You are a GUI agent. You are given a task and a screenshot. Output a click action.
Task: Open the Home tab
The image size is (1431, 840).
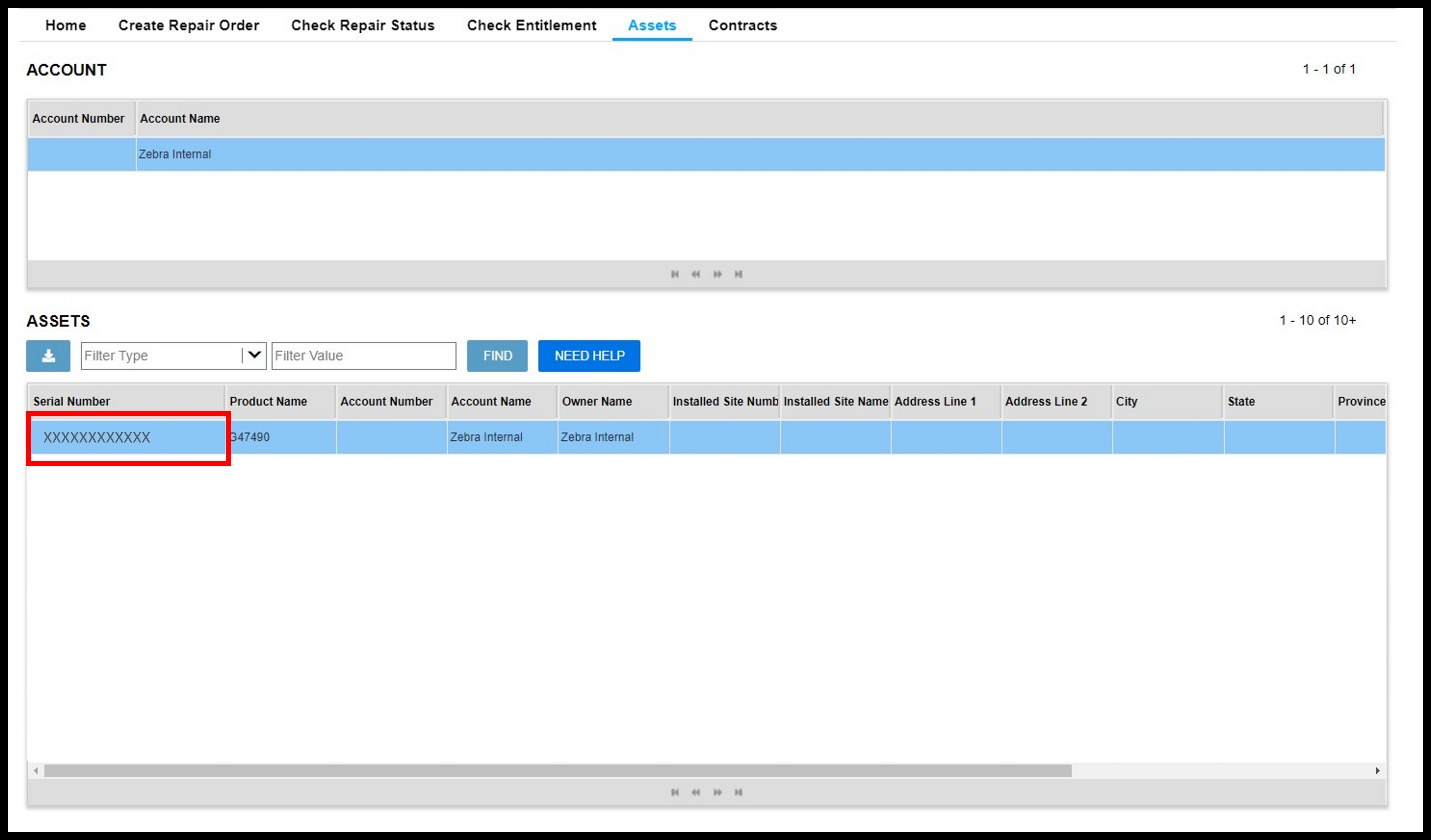[66, 25]
